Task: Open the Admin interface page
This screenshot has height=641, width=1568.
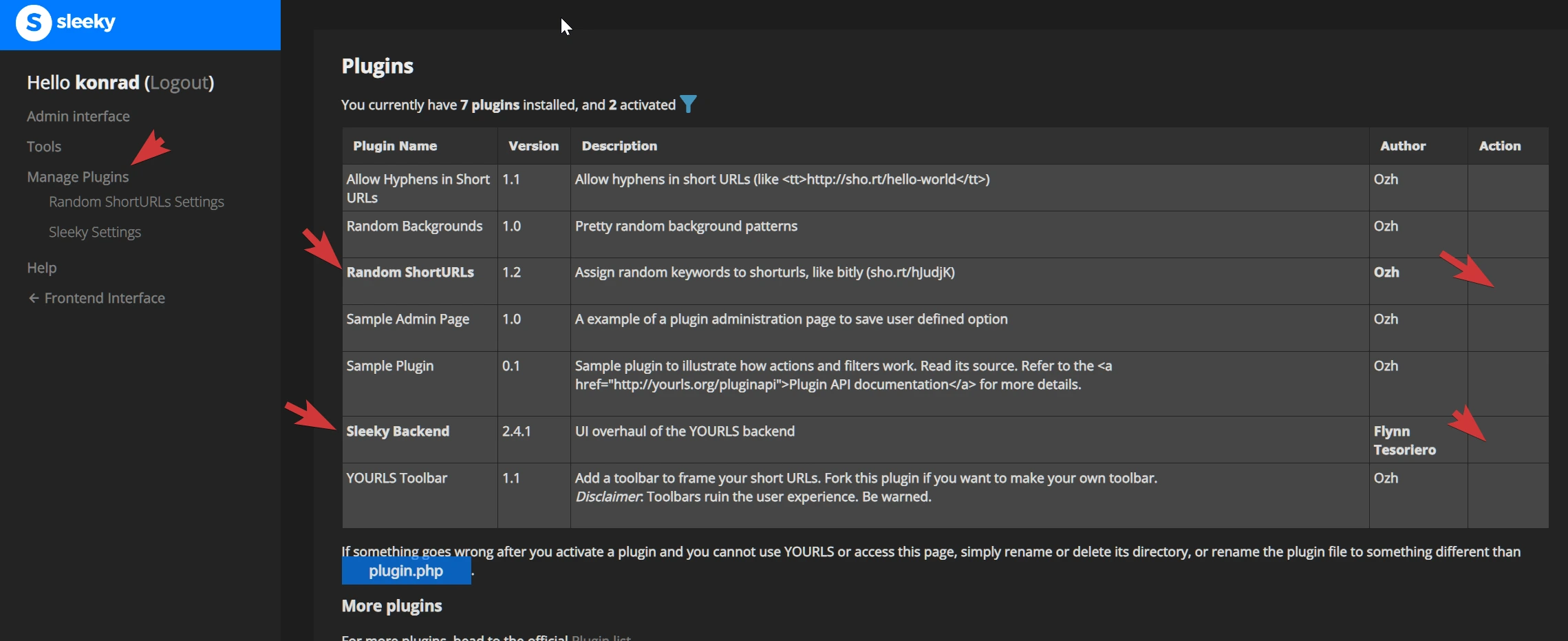Action: point(78,116)
